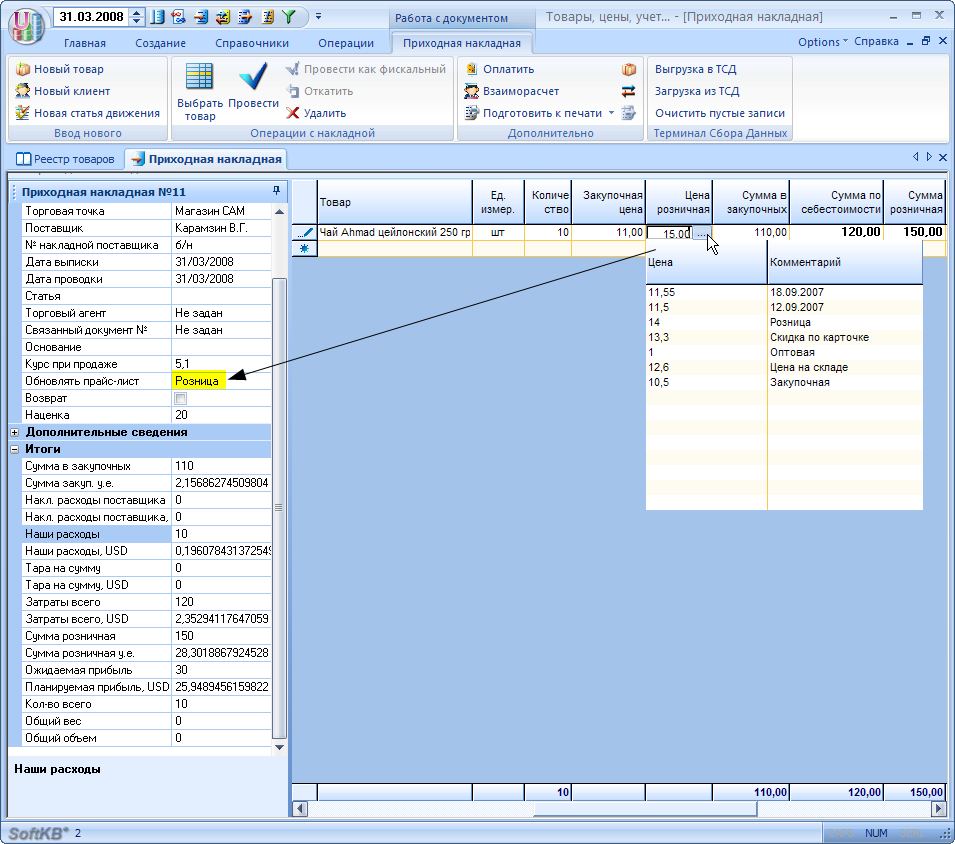Click the outgoing invoice icon in quick access toolbar

(245, 17)
